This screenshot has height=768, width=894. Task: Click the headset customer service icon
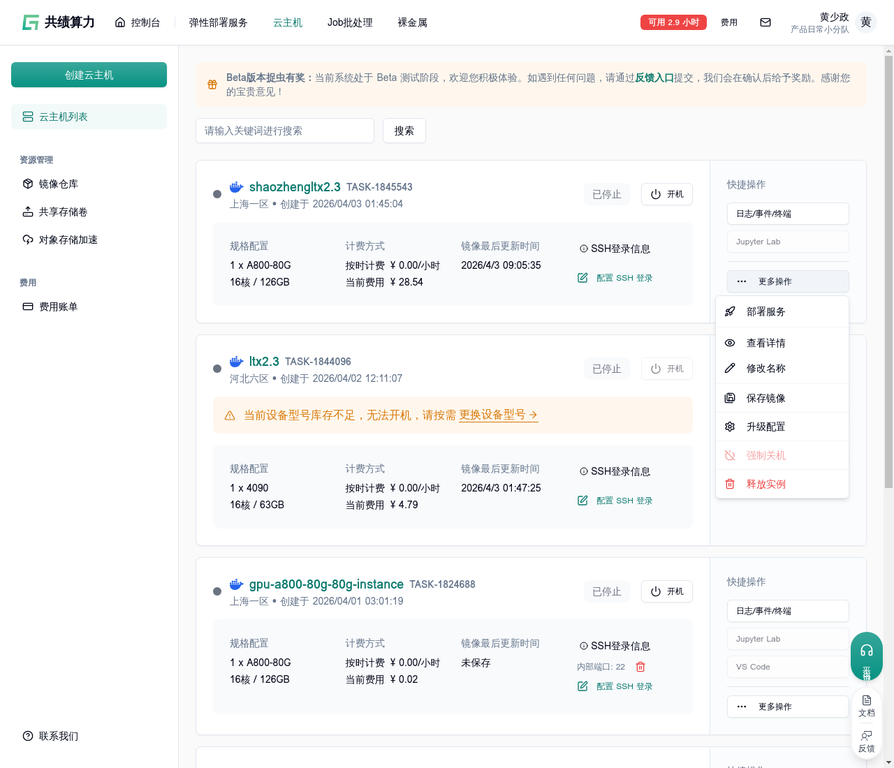point(866,650)
